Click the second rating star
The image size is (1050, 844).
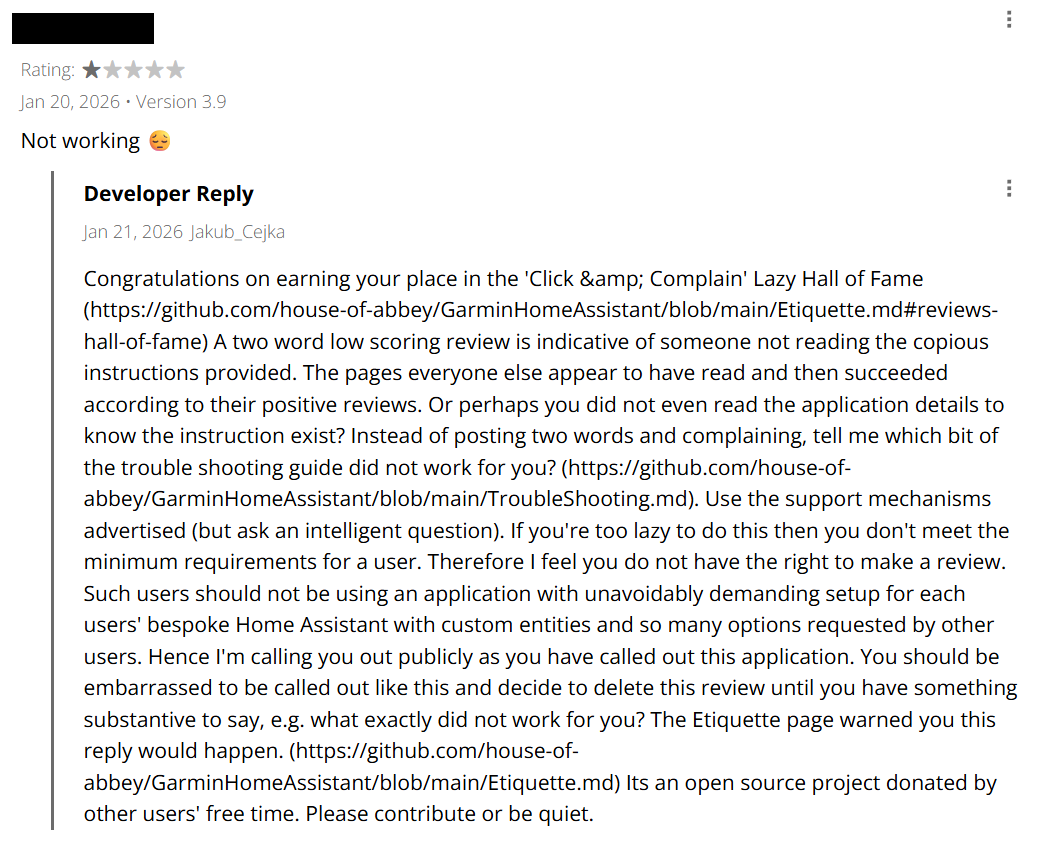113,70
